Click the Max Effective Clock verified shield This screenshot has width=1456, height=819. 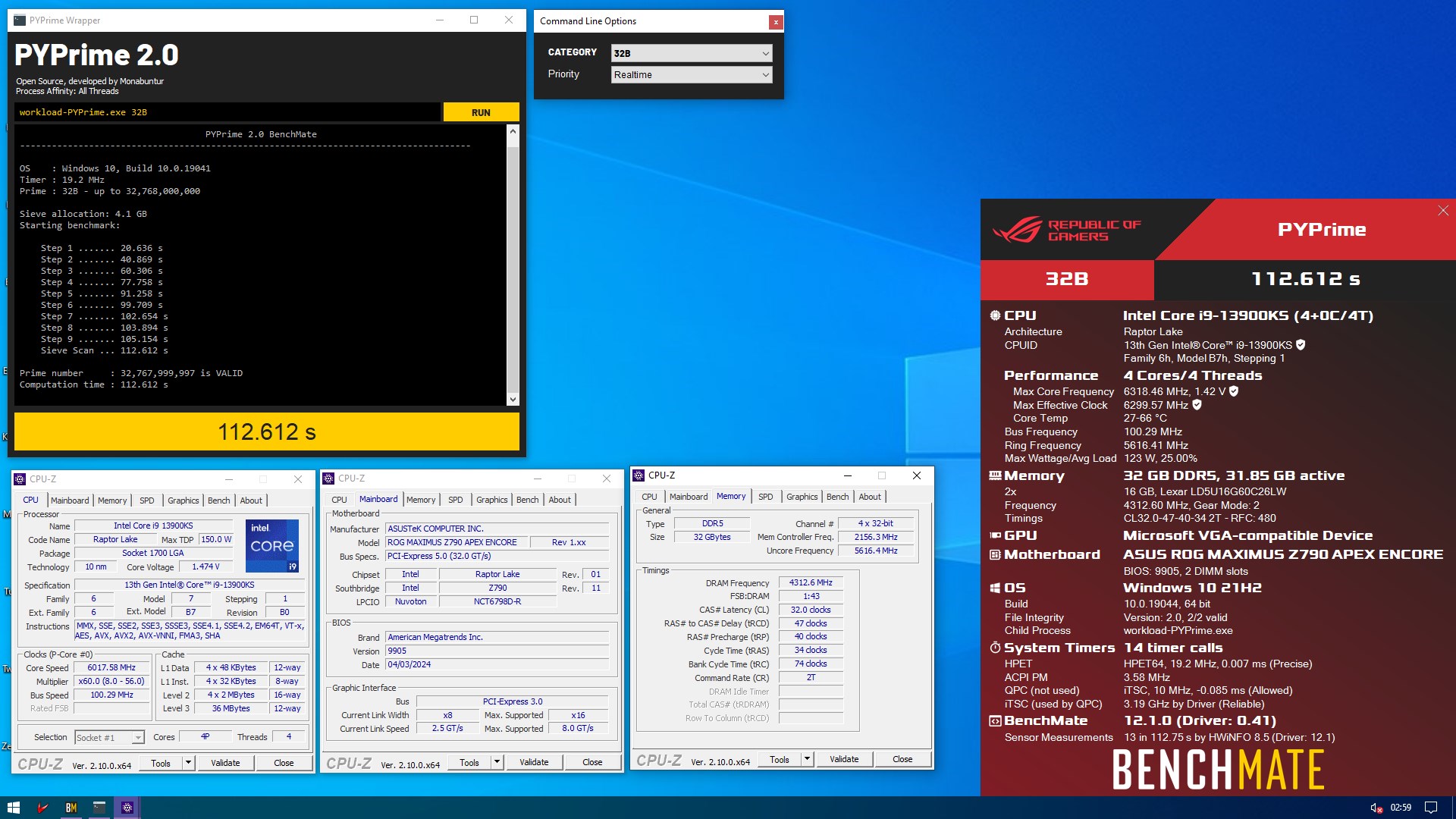point(1197,405)
